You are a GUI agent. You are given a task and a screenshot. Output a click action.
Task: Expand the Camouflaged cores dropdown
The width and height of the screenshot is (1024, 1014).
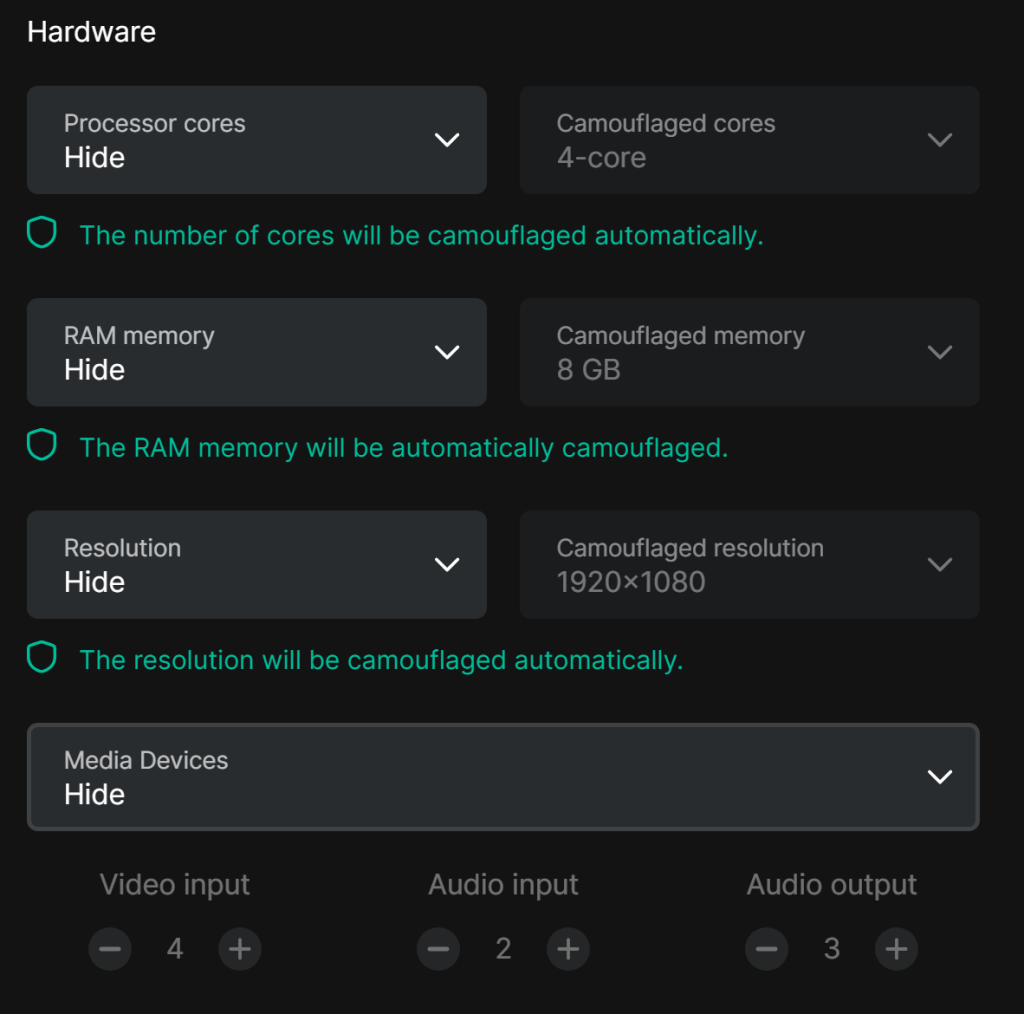click(x=749, y=140)
